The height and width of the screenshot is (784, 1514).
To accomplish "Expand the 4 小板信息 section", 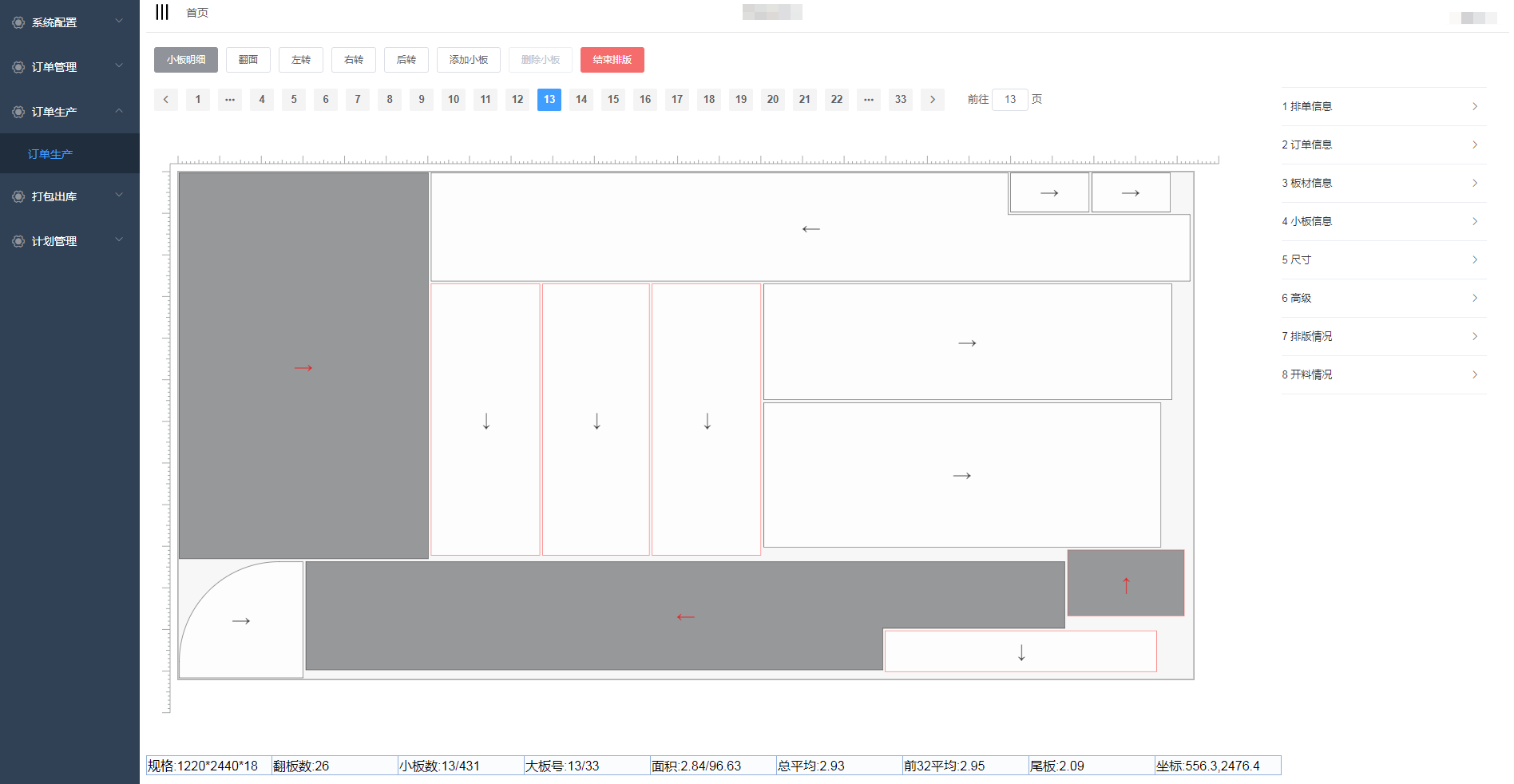I will point(1383,221).
